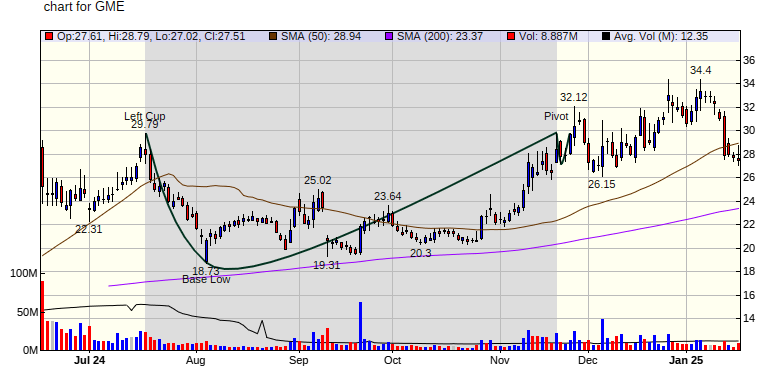Viewport: 780px width, 376px height.
Task: Click the 'Pivot' annotation label
Action: (x=556, y=116)
